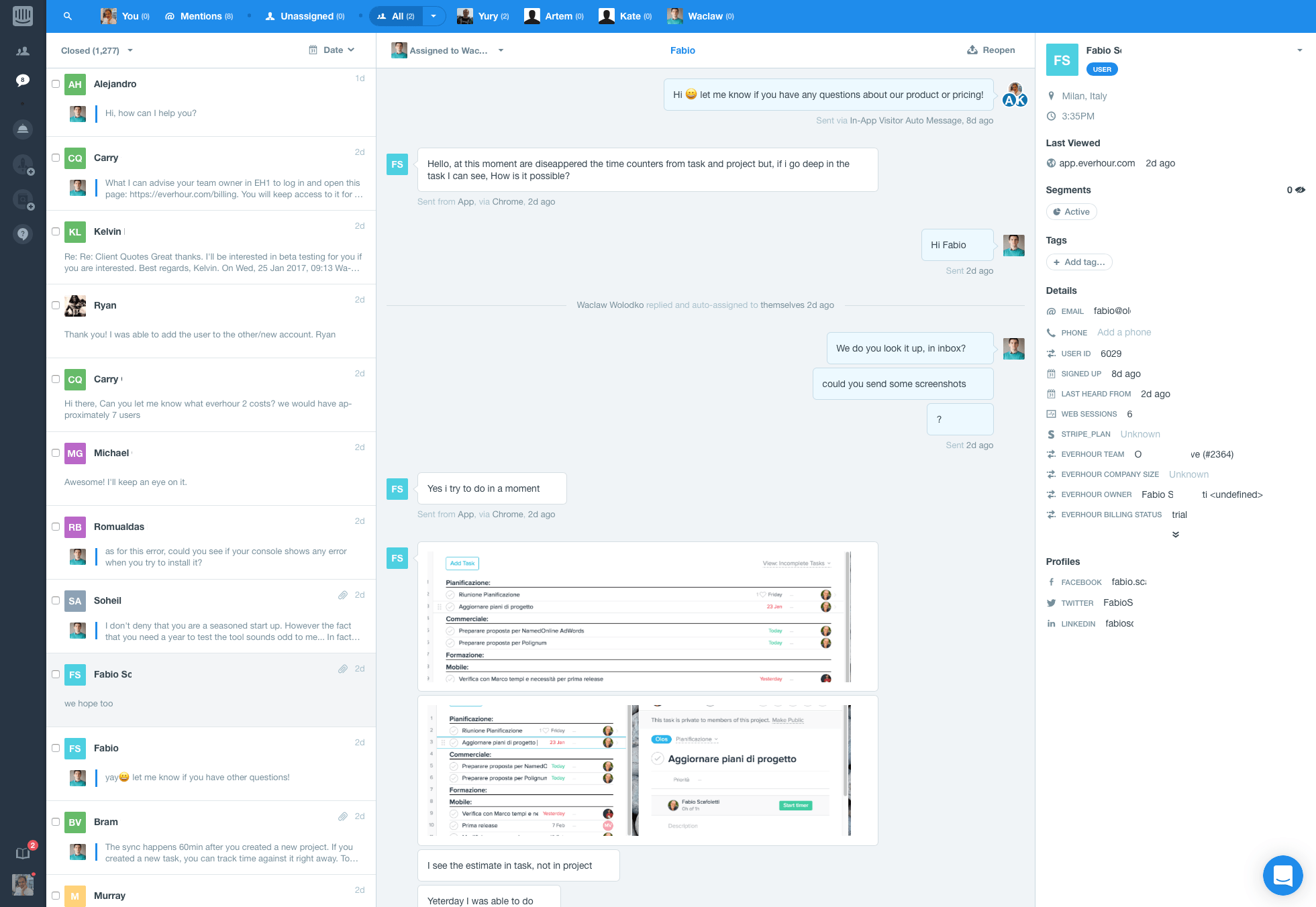Open the Assigned to Waclaw dropdown
The height and width of the screenshot is (907, 1316).
click(x=448, y=50)
